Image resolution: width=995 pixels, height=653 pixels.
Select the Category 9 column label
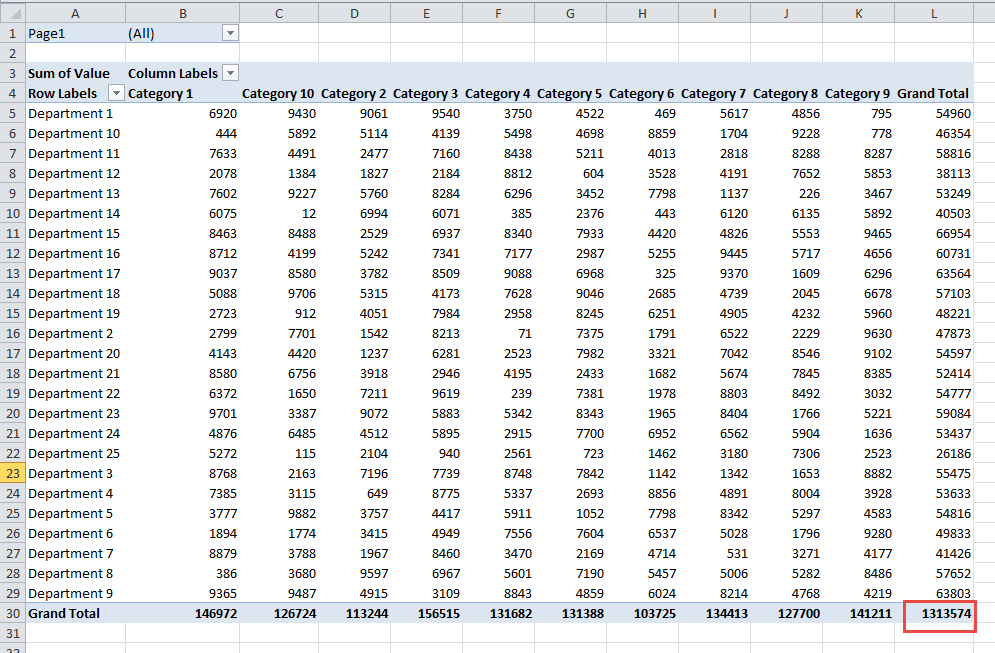[859, 93]
